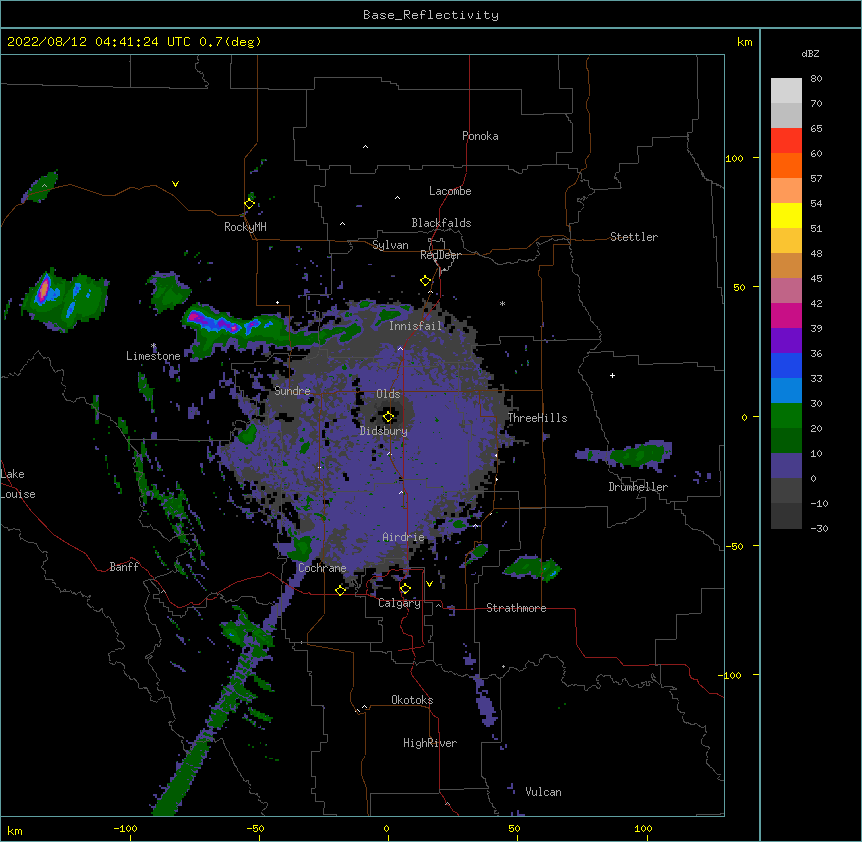Click the dBZ legend heading
Image resolution: width=862 pixels, height=842 pixels.
coord(810,53)
